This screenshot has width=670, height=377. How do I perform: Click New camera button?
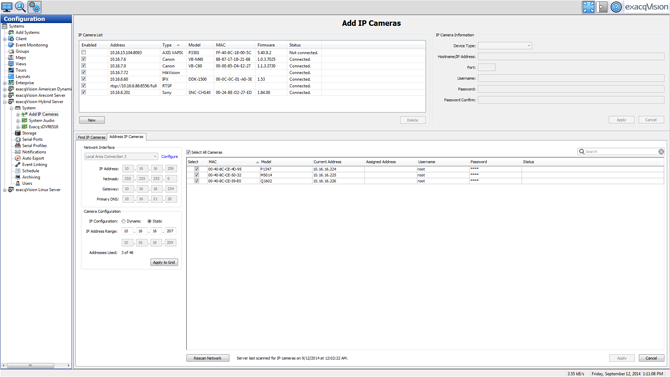[x=92, y=120]
